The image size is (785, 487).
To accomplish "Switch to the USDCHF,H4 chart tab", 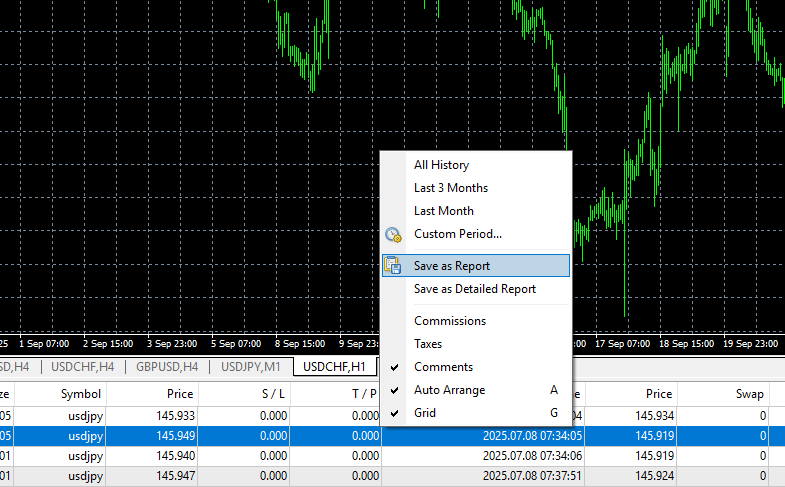I will [83, 367].
